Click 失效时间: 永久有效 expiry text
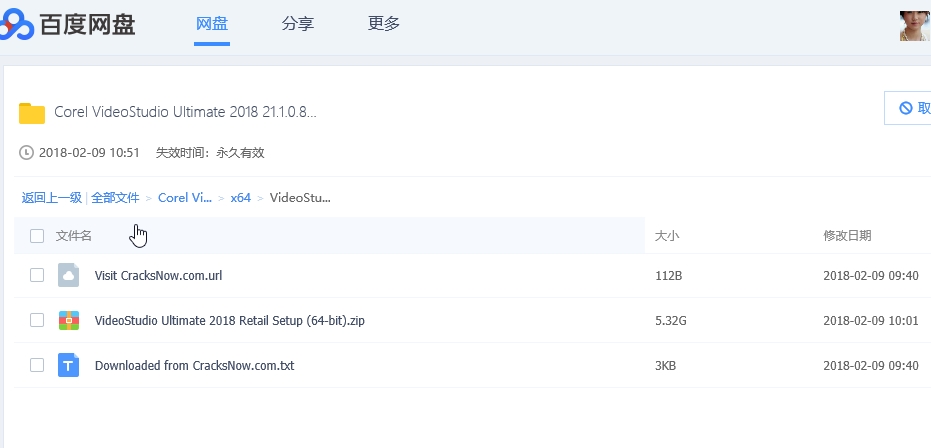The image size is (931, 448). click(x=210, y=152)
